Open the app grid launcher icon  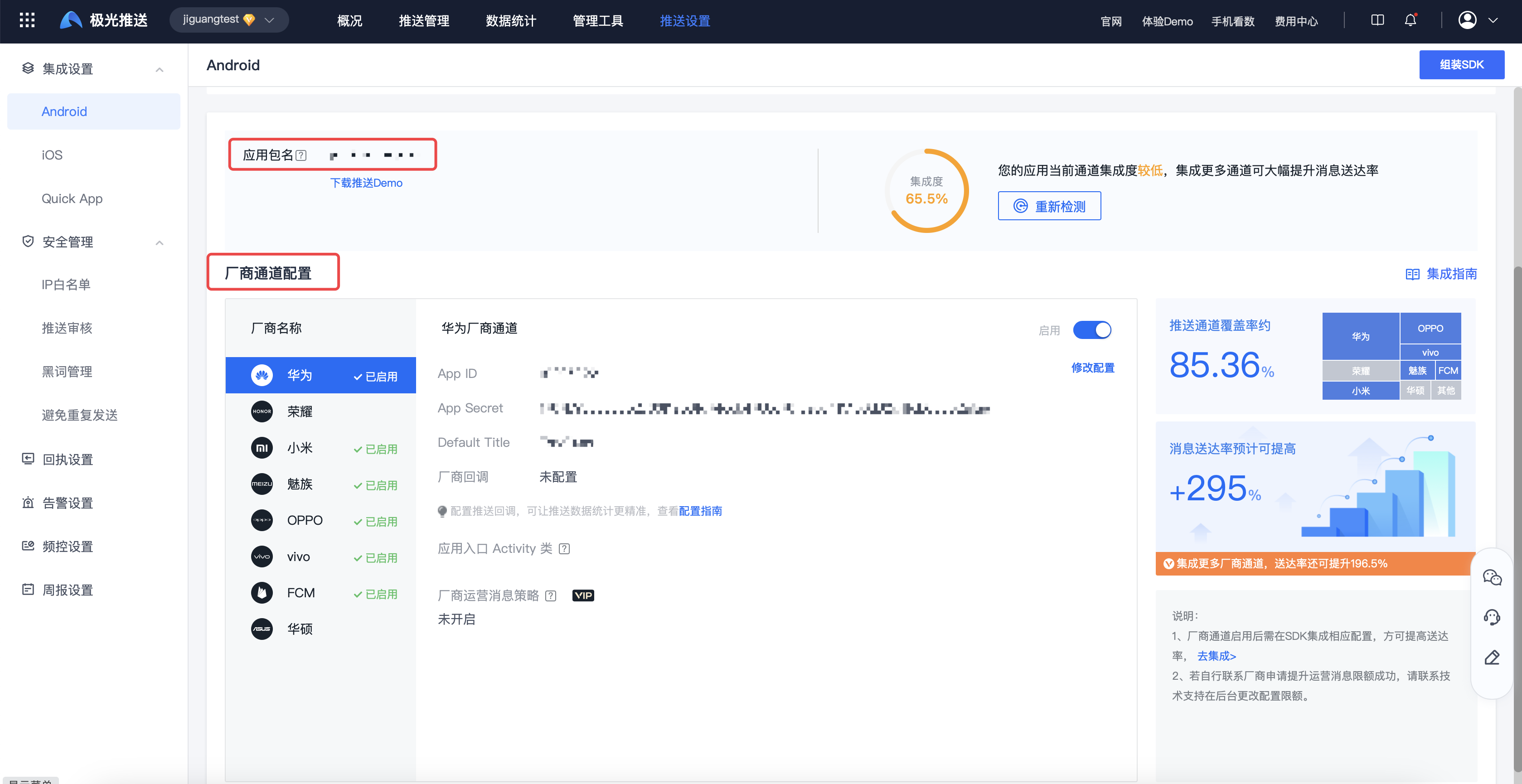tap(27, 20)
